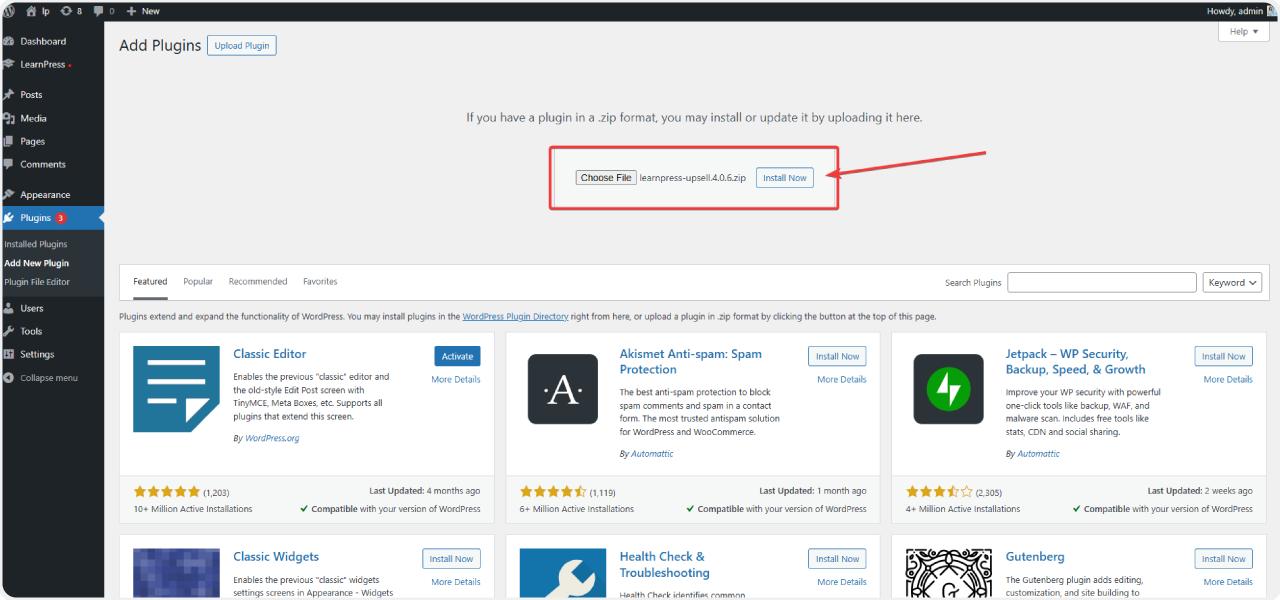
Task: Expand the Help panel
Action: tap(1244, 32)
